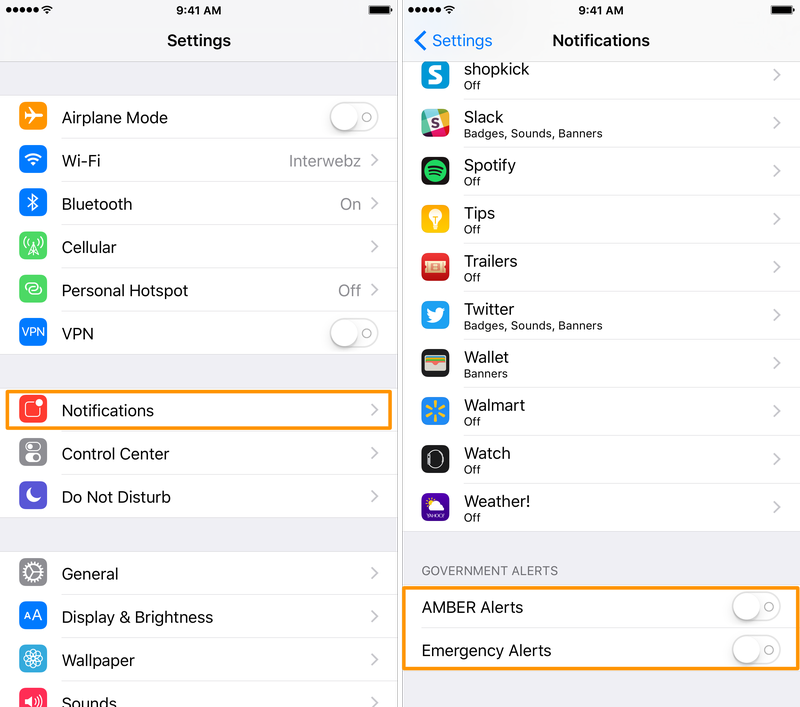Tap the Twitter bird icon
800x707 pixels.
click(x=435, y=315)
